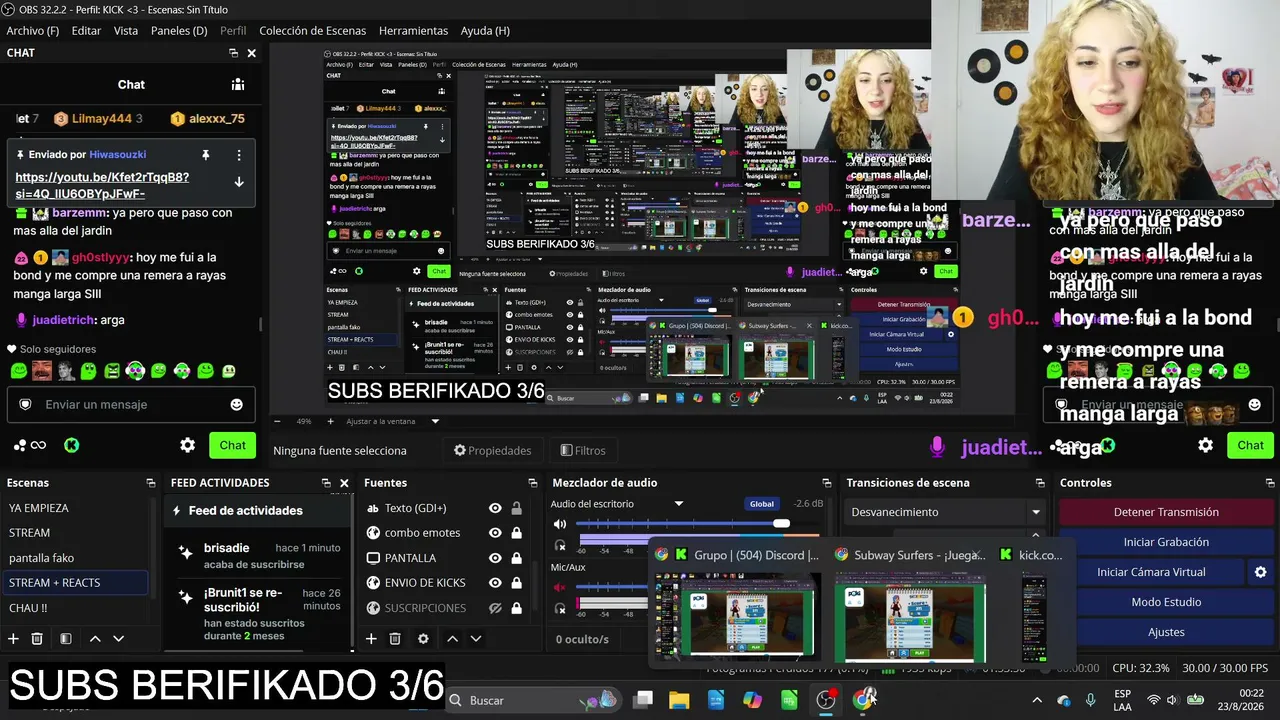Viewport: 1280px width, 720px height.
Task: Open the Archivo menu
Action: coord(32,31)
